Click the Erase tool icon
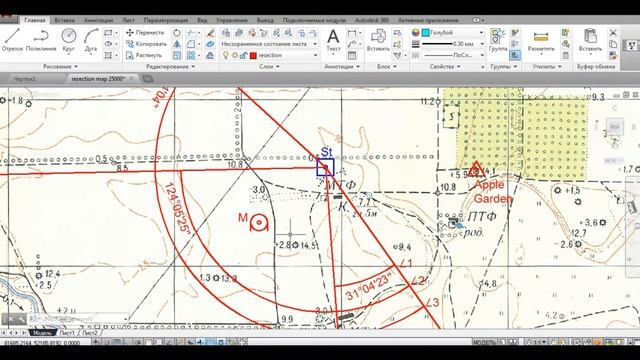This screenshot has height=360, width=640. coord(210,33)
